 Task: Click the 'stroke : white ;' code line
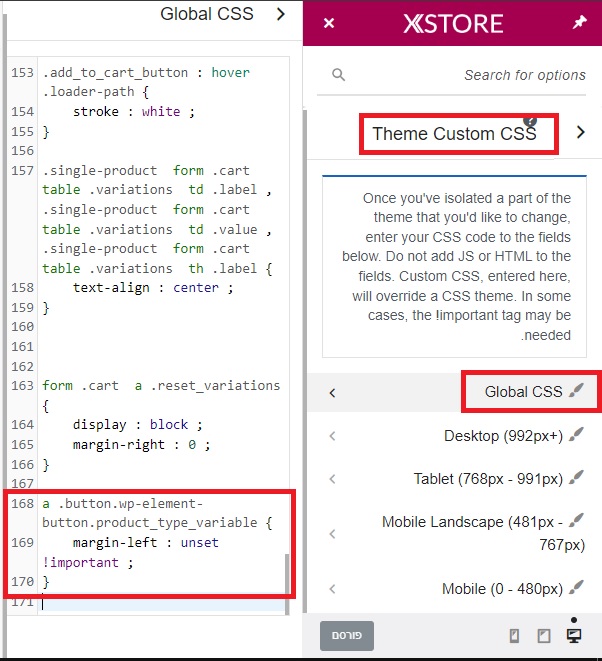(134, 112)
